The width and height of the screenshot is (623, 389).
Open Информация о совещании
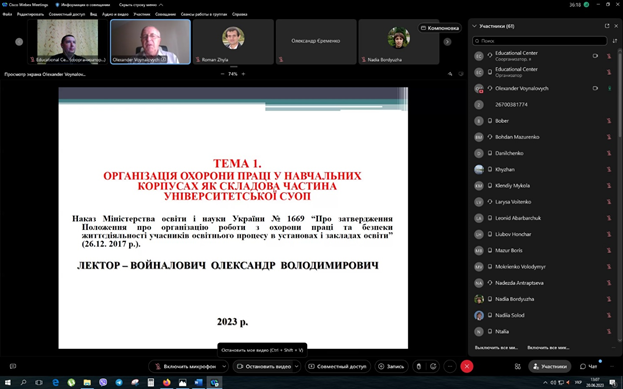(x=82, y=5)
